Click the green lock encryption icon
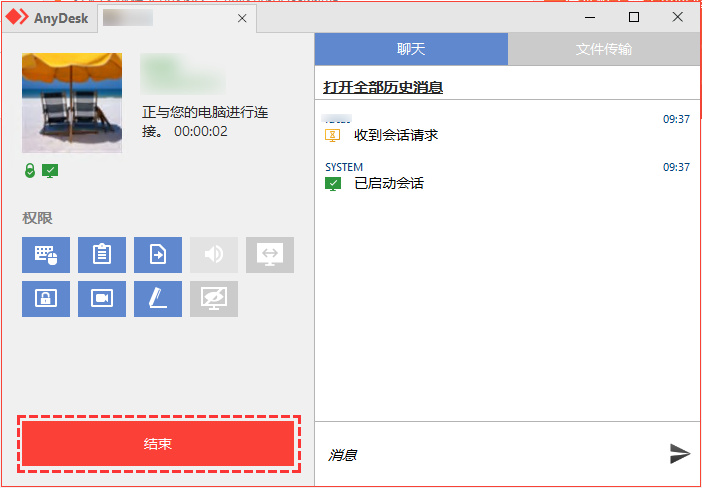 [30, 171]
